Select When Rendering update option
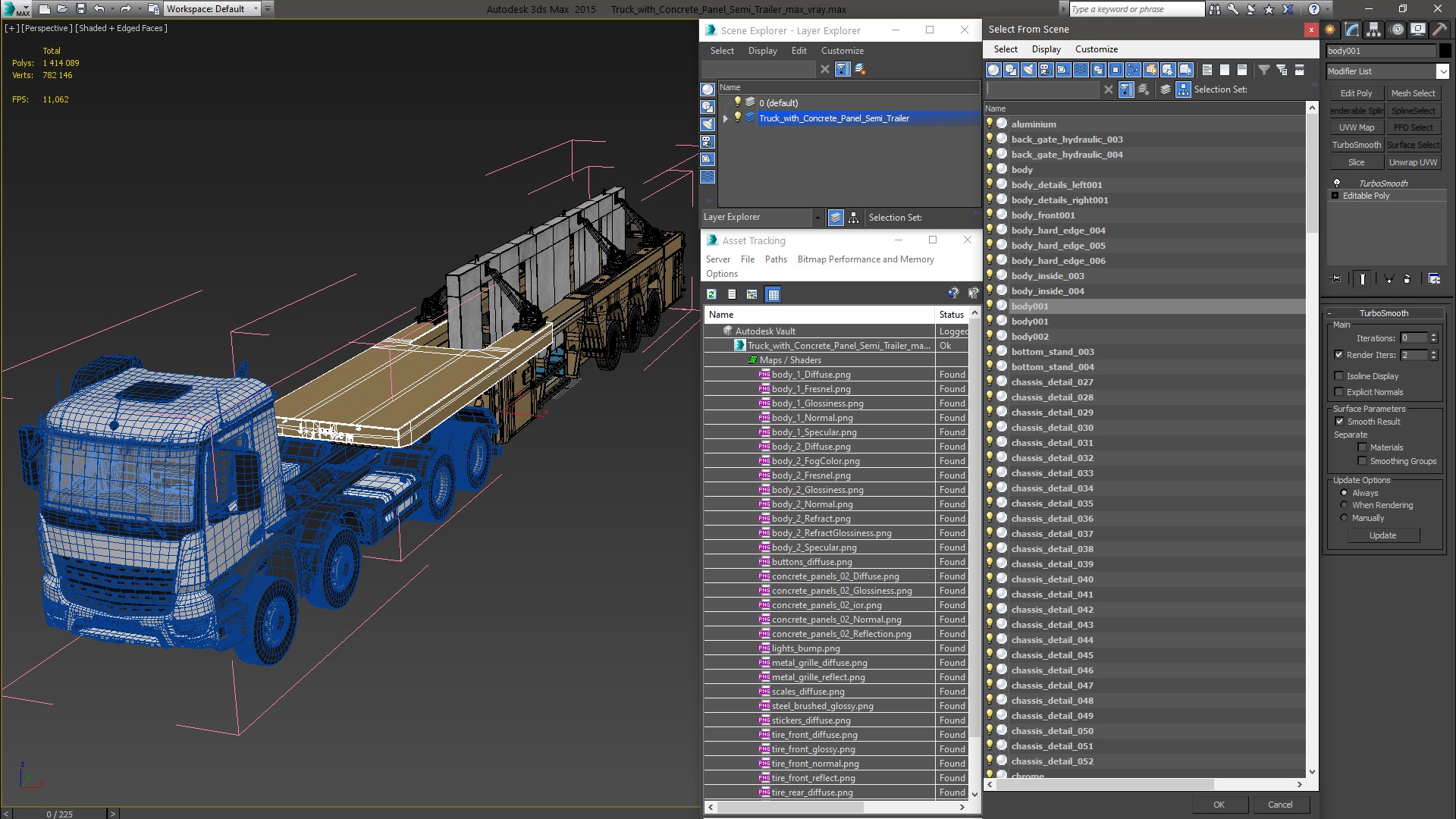This screenshot has width=1456, height=819. tap(1345, 505)
